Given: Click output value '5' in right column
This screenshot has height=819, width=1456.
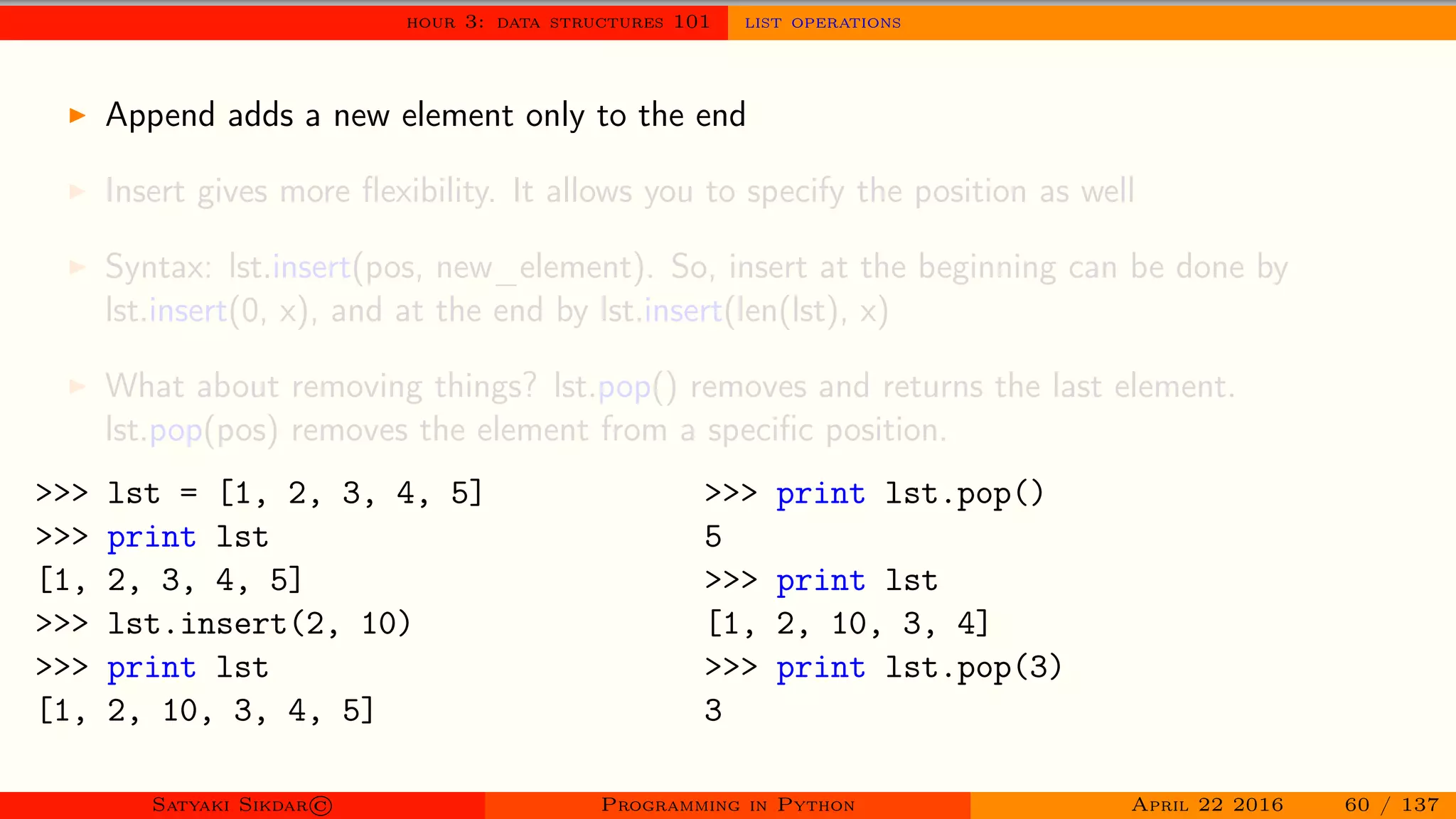Looking at the screenshot, I should (713, 537).
